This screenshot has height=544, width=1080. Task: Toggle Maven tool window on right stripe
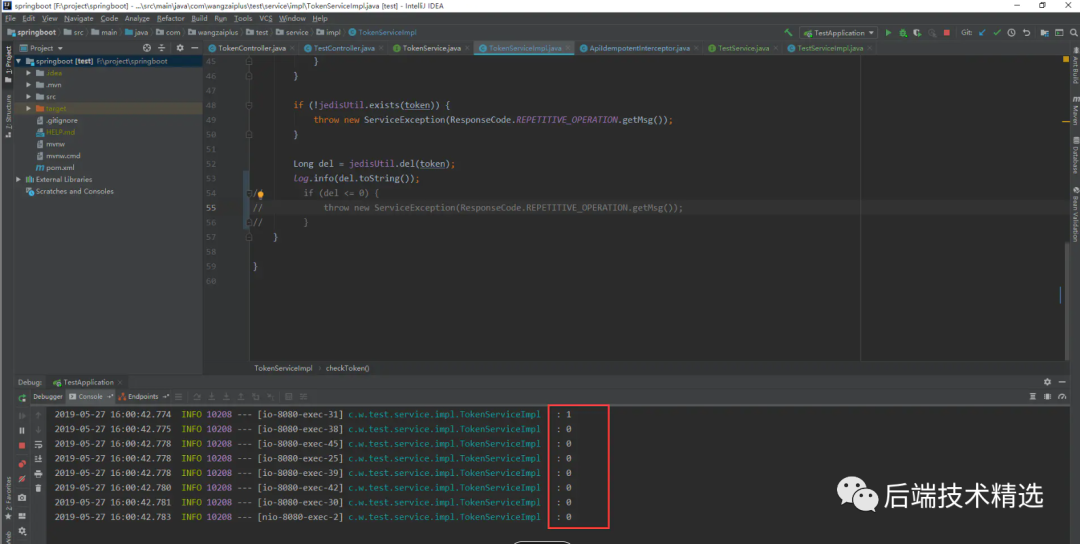pyautogui.click(x=1074, y=110)
